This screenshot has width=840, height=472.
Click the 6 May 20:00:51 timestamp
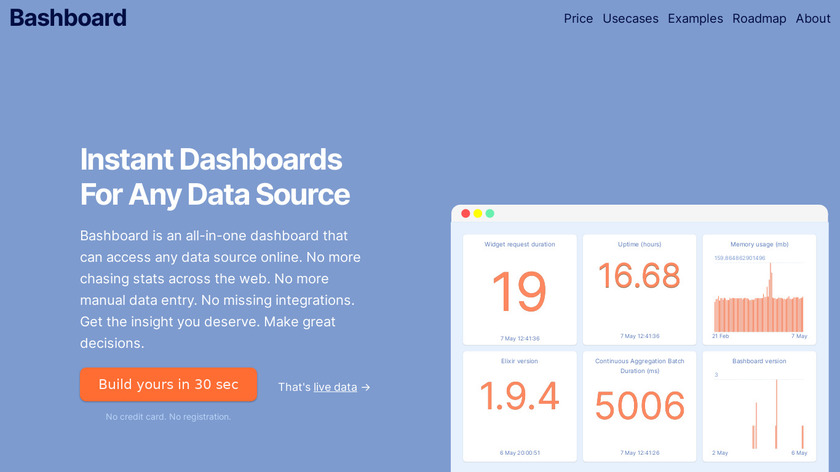(520, 453)
